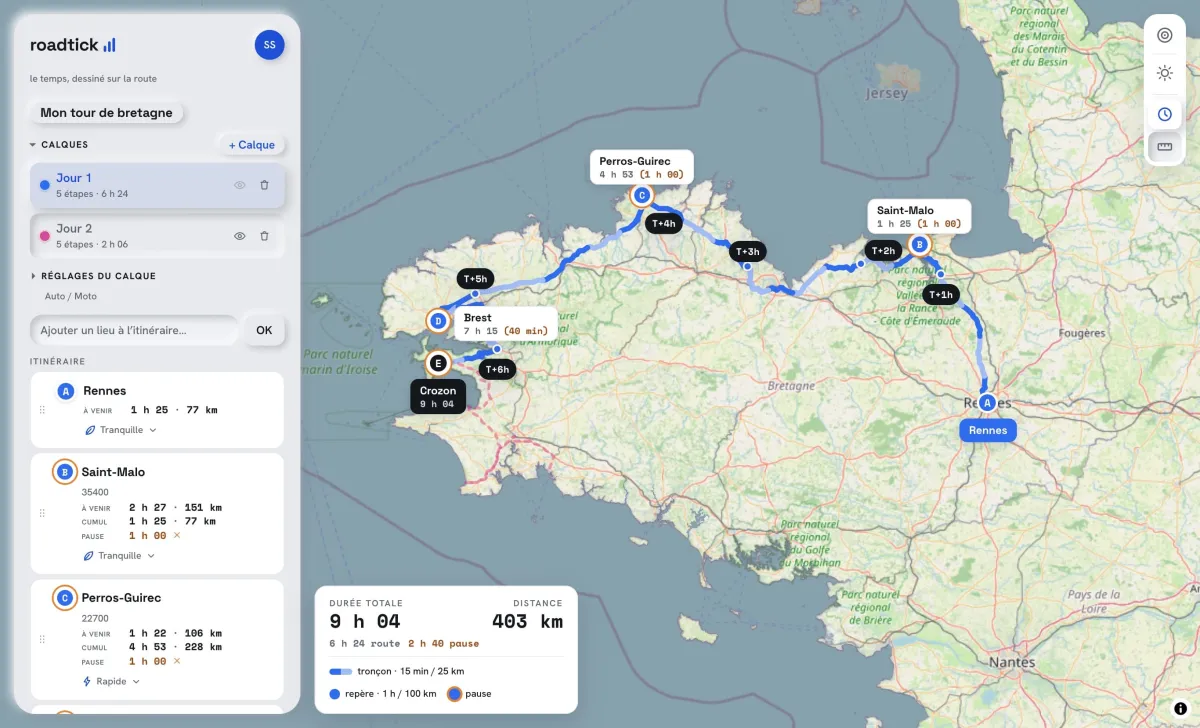
Task: Delete the Jour 2 layer
Action: click(x=264, y=236)
